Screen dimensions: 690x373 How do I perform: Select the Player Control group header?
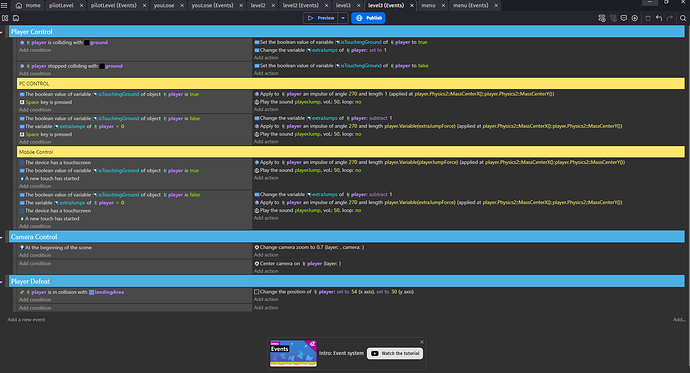(x=347, y=32)
